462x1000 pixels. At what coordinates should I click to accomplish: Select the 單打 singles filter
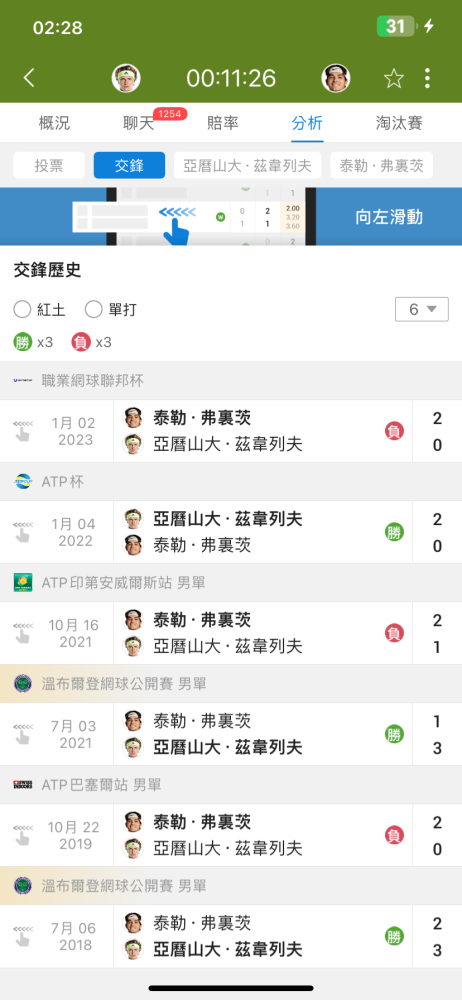[110, 311]
